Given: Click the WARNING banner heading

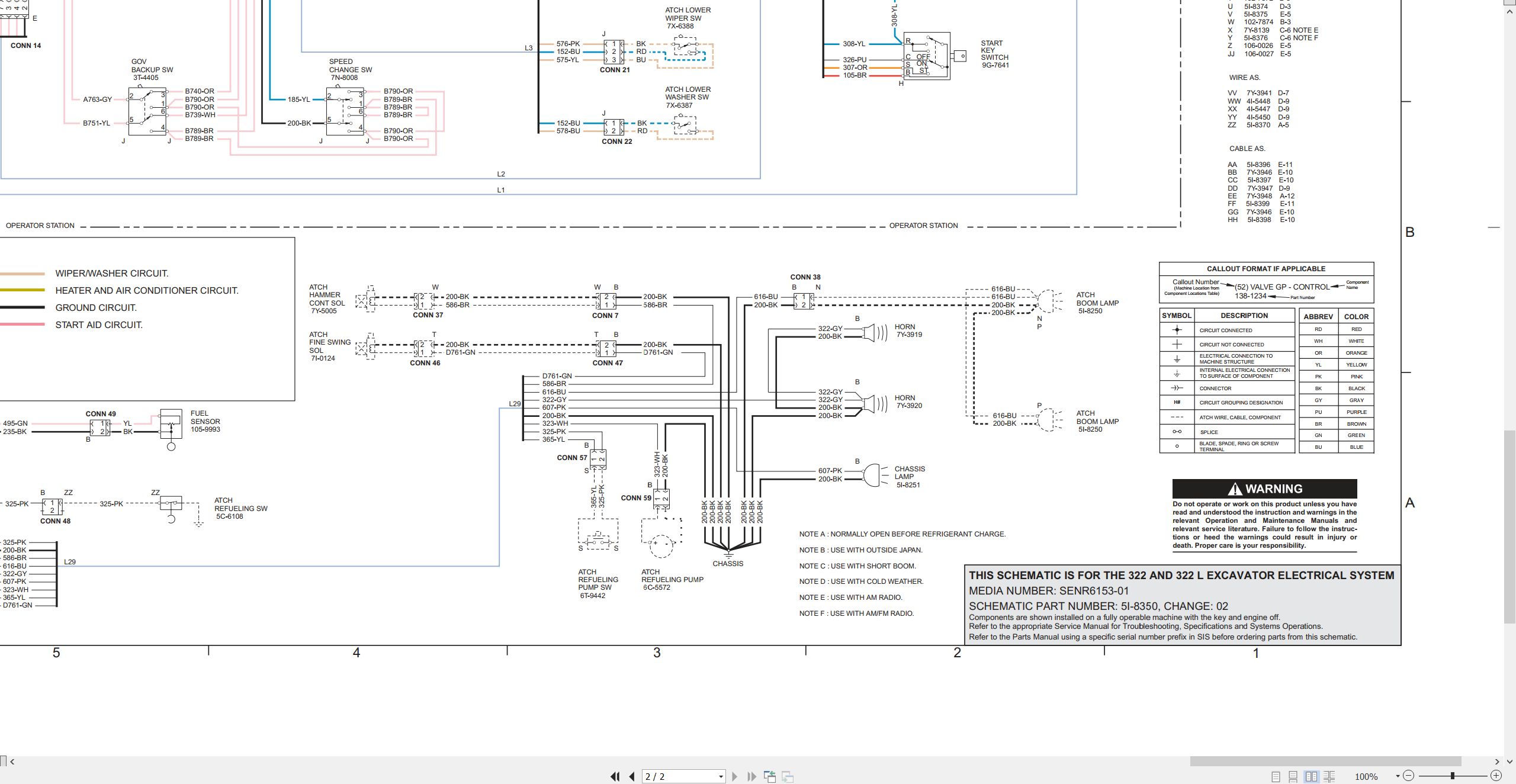Looking at the screenshot, I should [x=1264, y=489].
